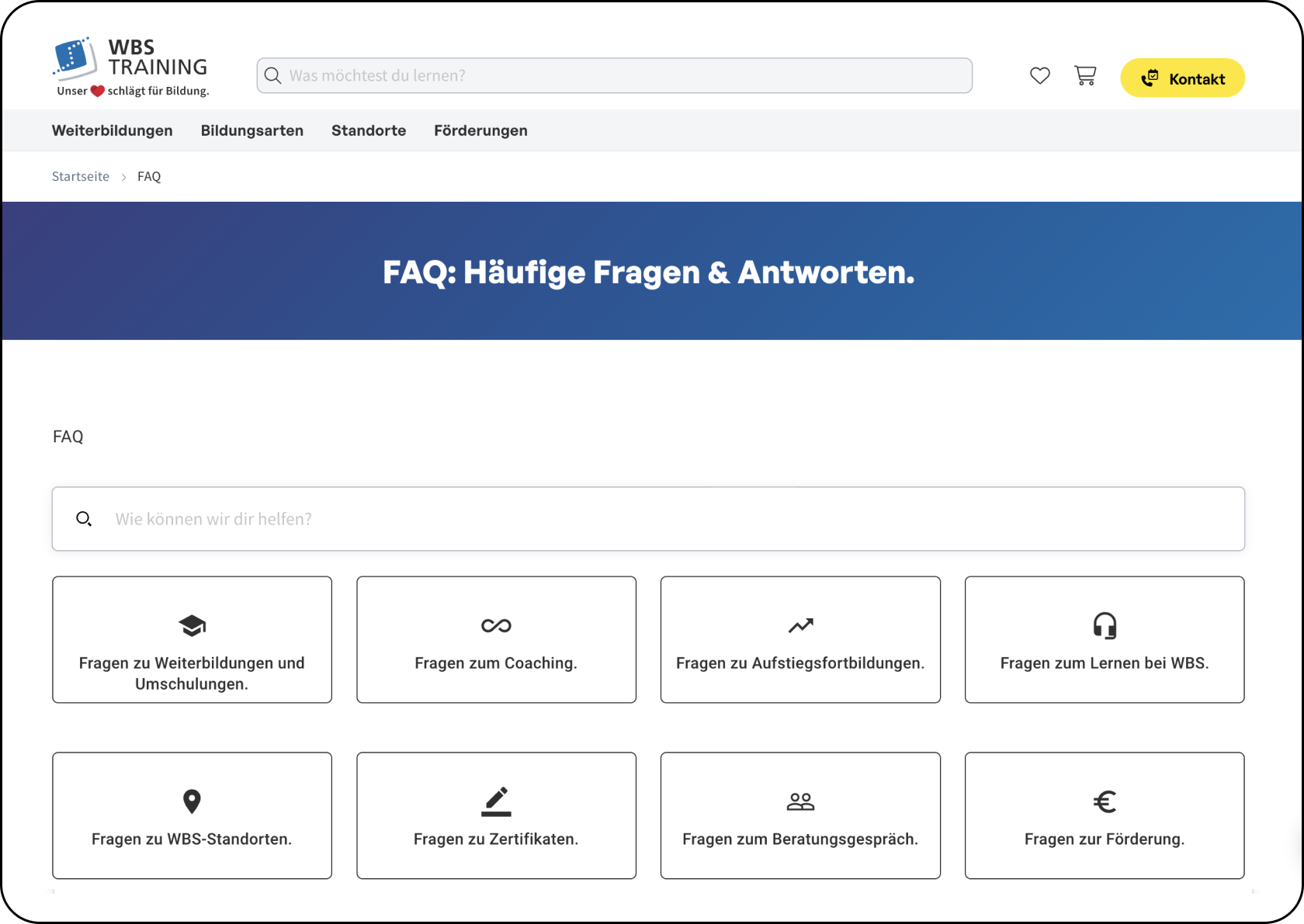This screenshot has width=1304, height=924.
Task: Click the pencil icon for Zertifikaten
Action: click(496, 801)
